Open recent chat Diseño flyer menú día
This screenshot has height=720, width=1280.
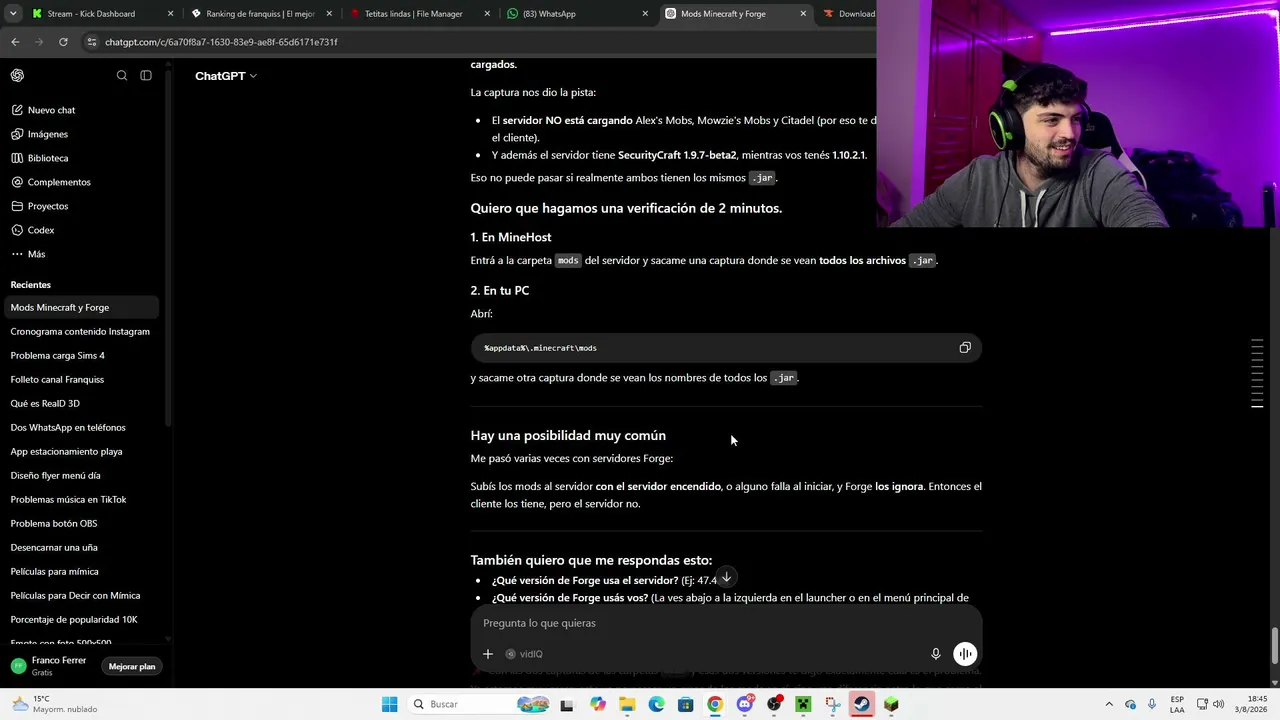82,475
